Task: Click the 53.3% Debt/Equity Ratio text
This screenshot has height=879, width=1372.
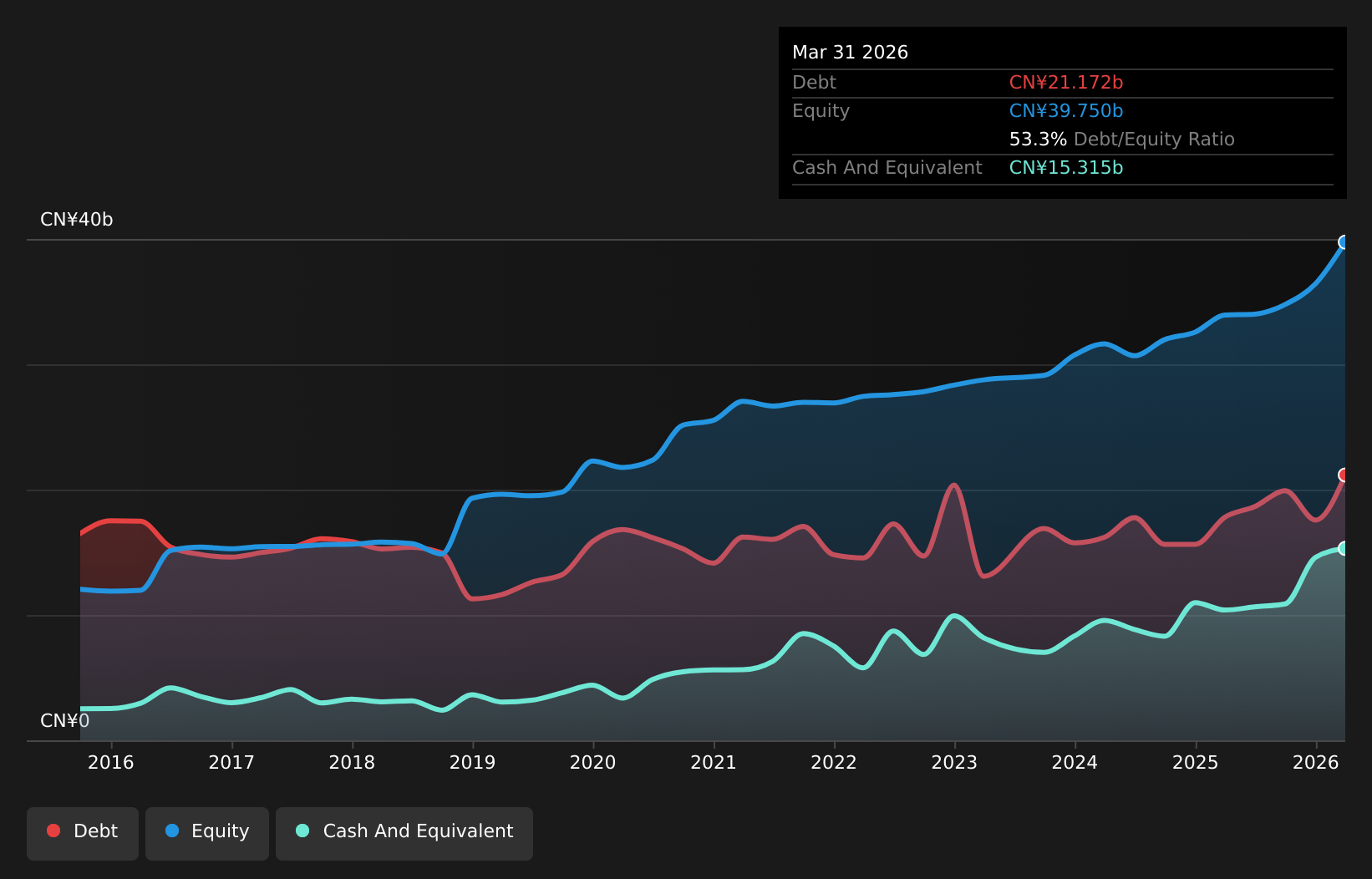Action: 1122,140
